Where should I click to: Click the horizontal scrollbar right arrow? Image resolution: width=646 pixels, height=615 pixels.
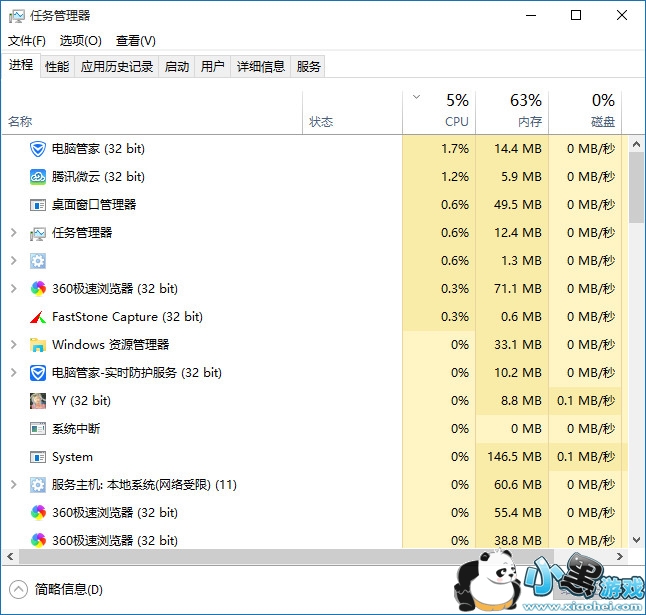point(619,557)
